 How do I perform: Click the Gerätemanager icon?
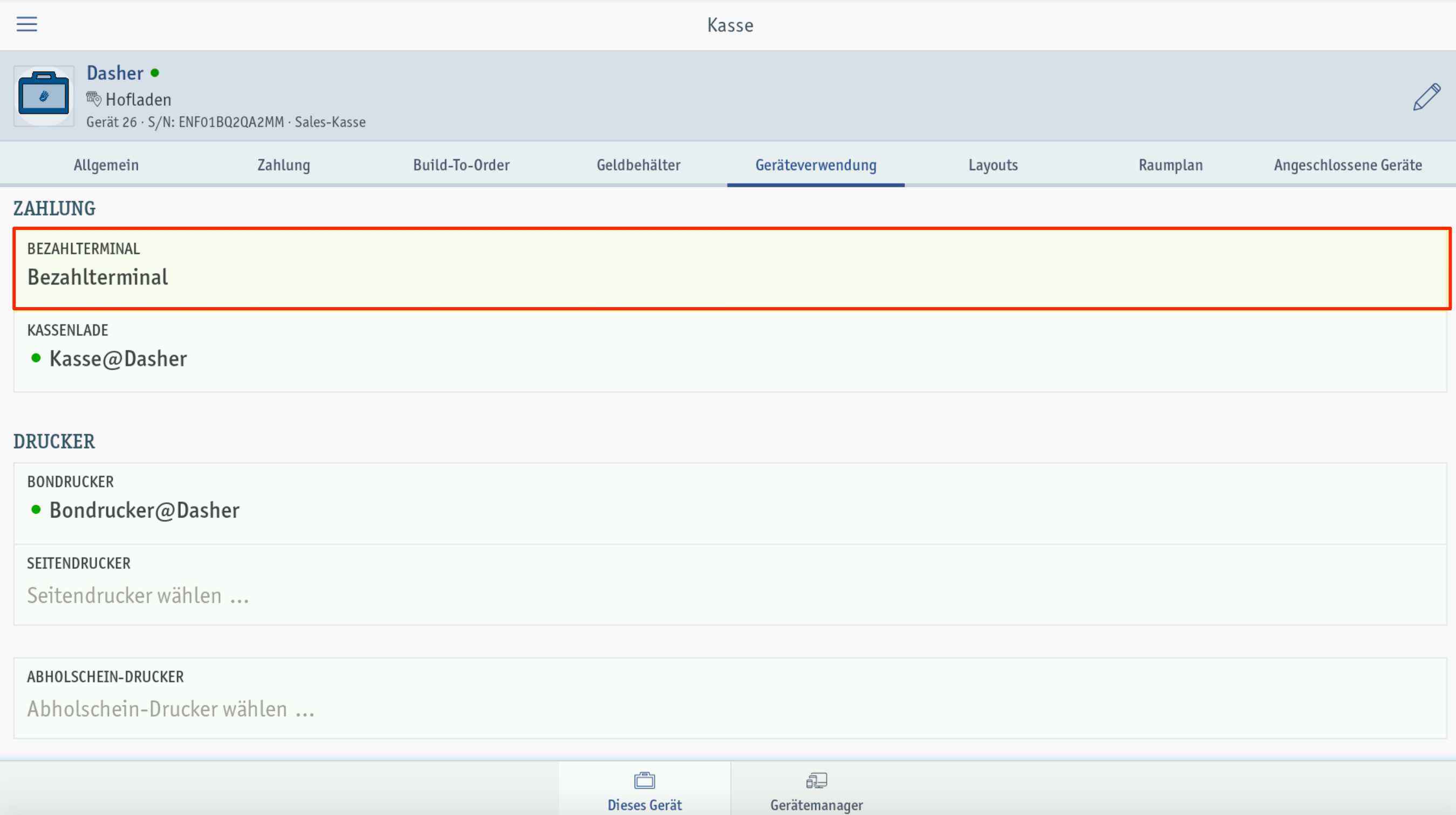click(816, 780)
